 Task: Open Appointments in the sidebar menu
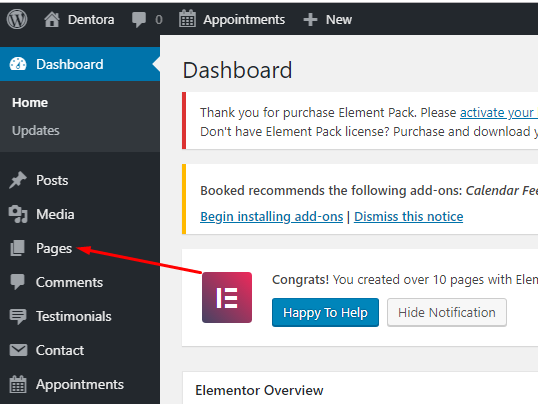tap(80, 384)
